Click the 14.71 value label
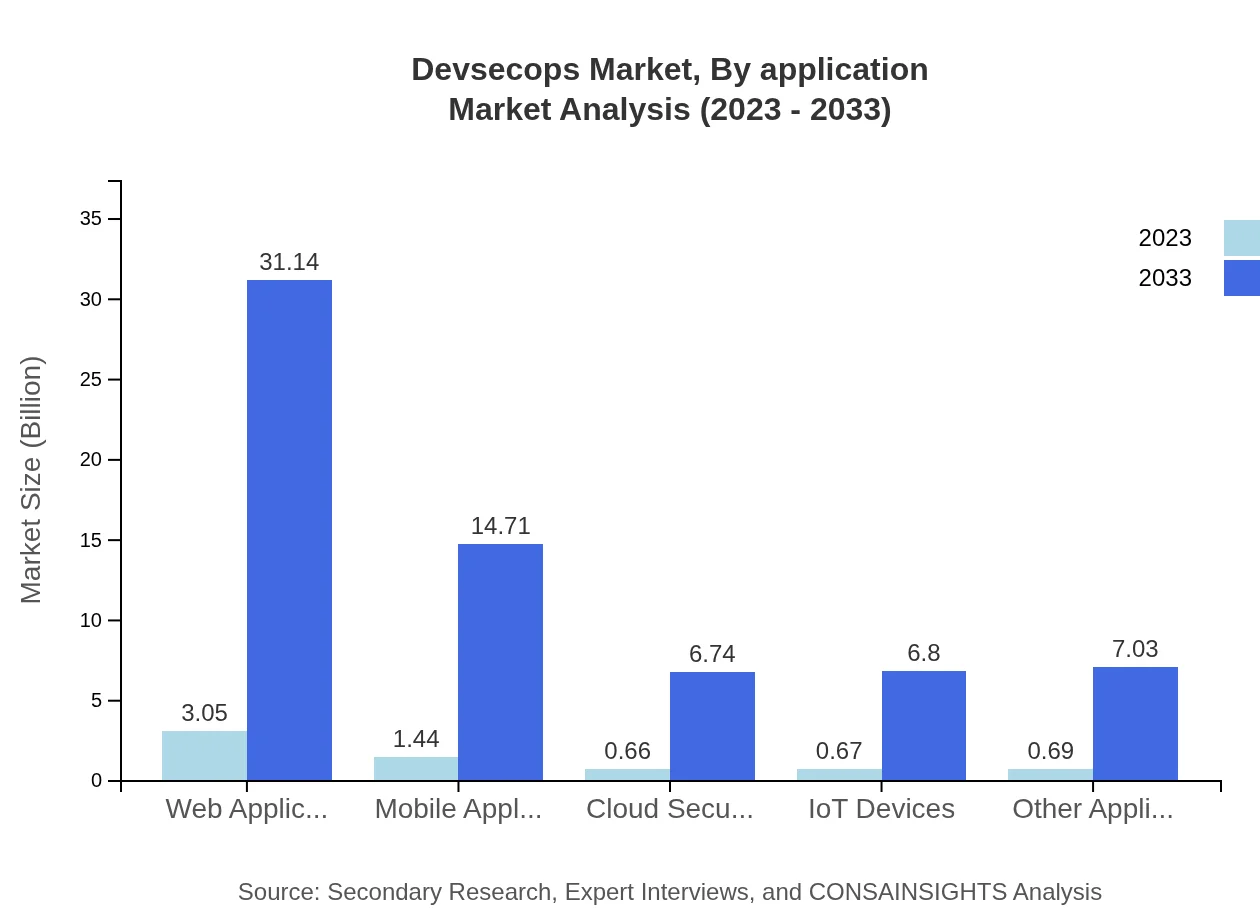This screenshot has height=920, width=1260. pyautogui.click(x=500, y=526)
